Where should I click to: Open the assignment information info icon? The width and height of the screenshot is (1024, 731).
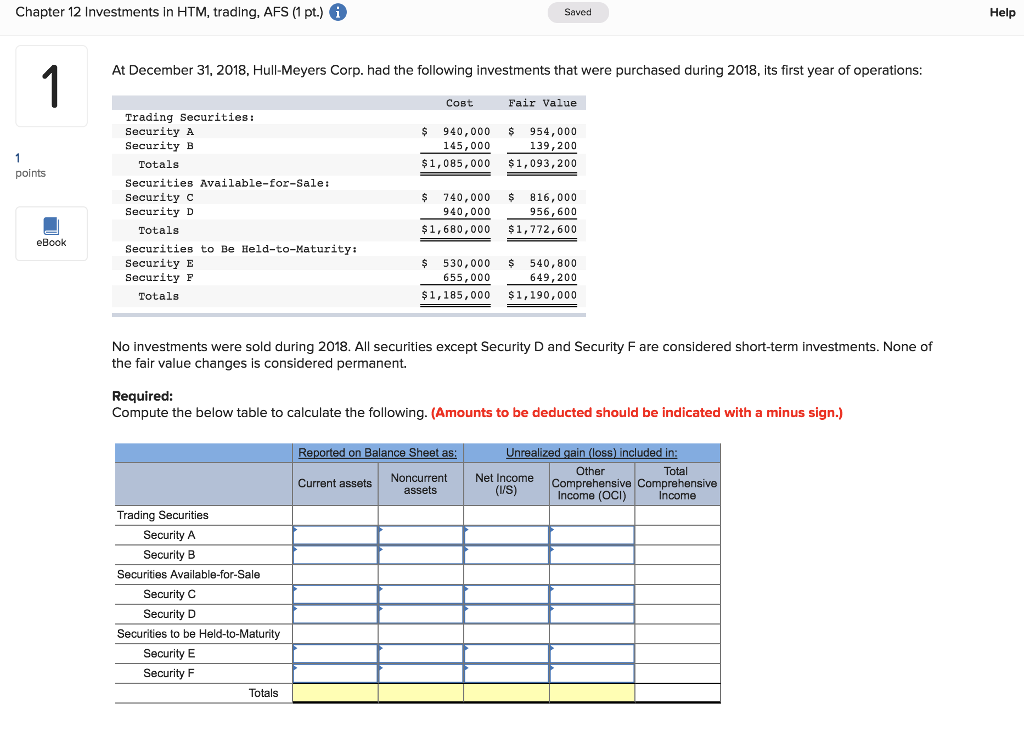point(337,12)
